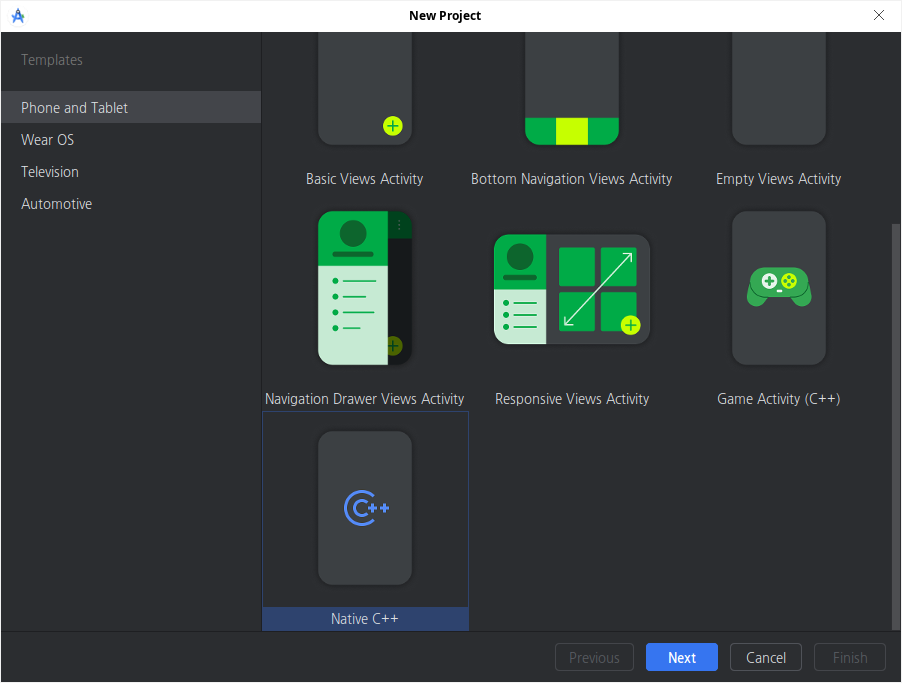Click the Next button
This screenshot has height=683, width=902.
pyautogui.click(x=682, y=657)
